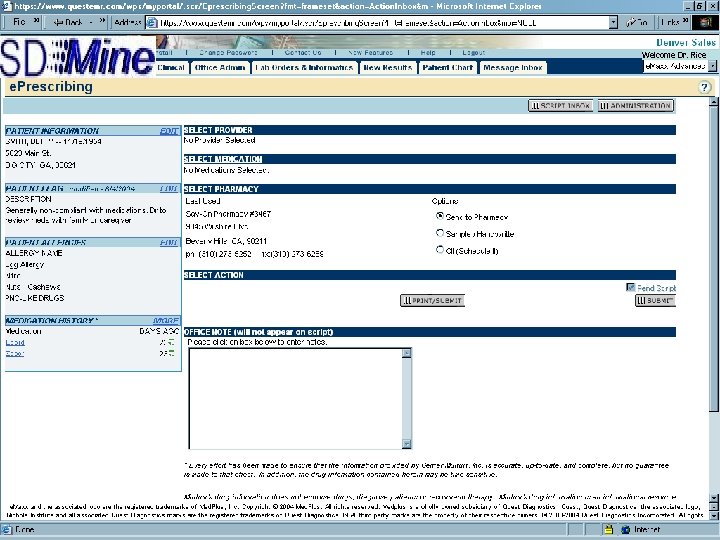Viewport: 720px width, 540px height.
Task: Click the Logout link
Action: pyautogui.click(x=473, y=53)
